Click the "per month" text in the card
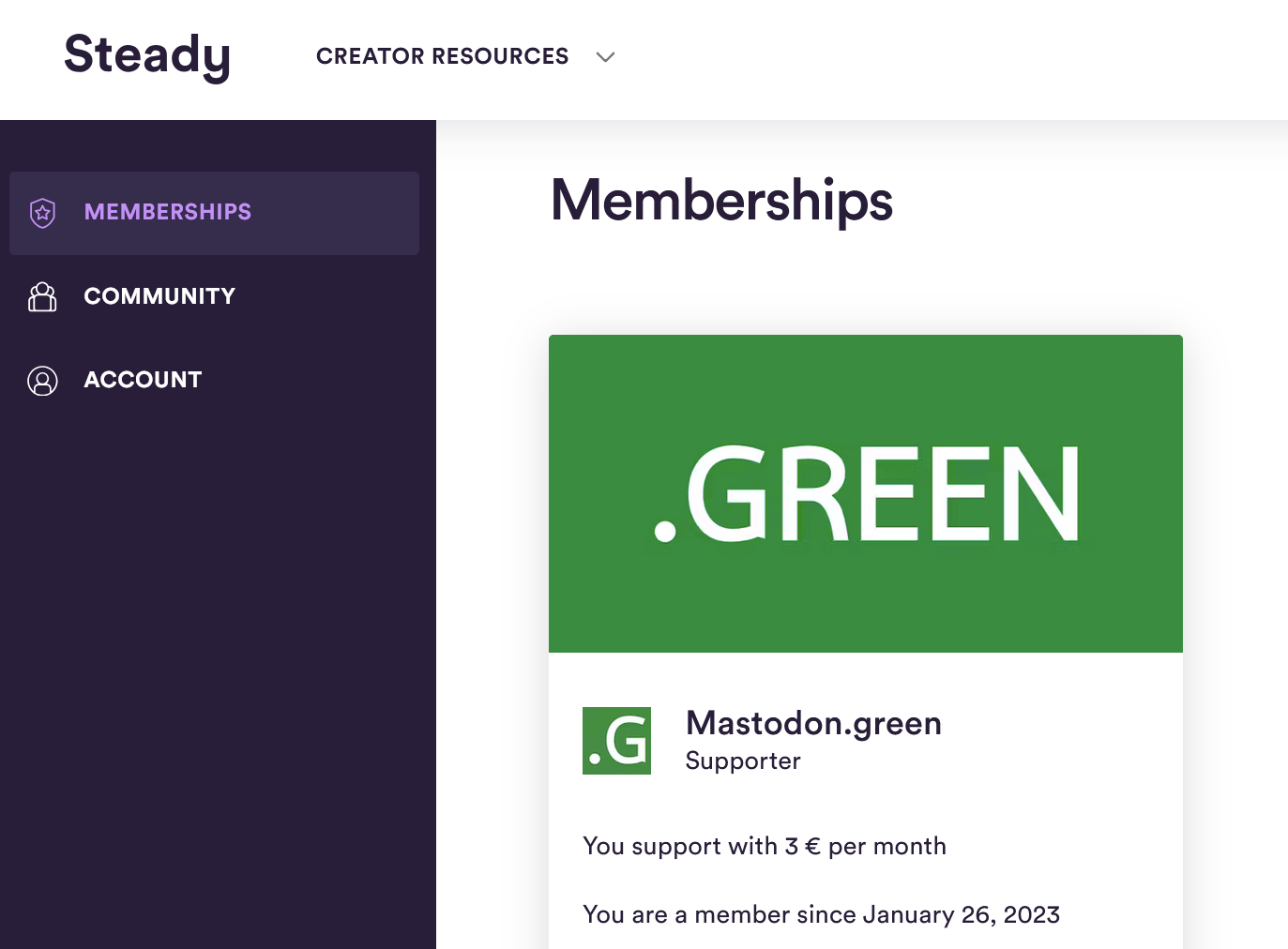Image resolution: width=1288 pixels, height=949 pixels. (886, 846)
